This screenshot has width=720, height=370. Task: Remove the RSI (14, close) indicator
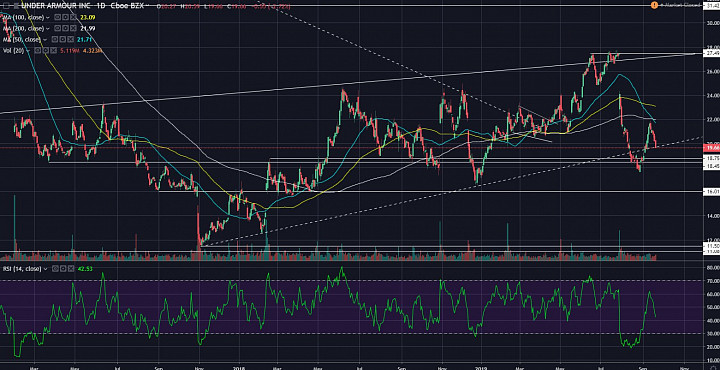click(x=71, y=268)
